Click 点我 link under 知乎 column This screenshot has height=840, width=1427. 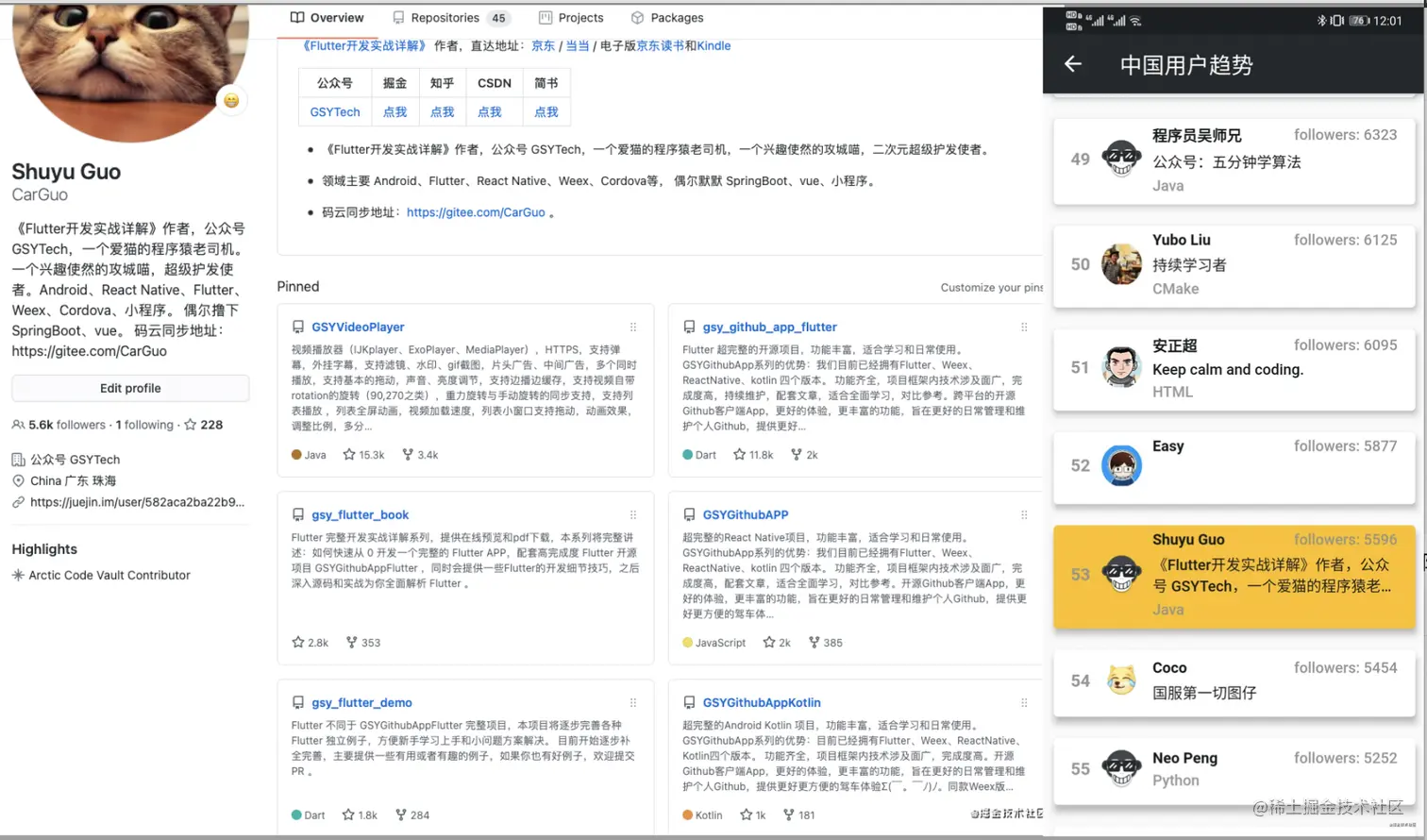click(442, 111)
